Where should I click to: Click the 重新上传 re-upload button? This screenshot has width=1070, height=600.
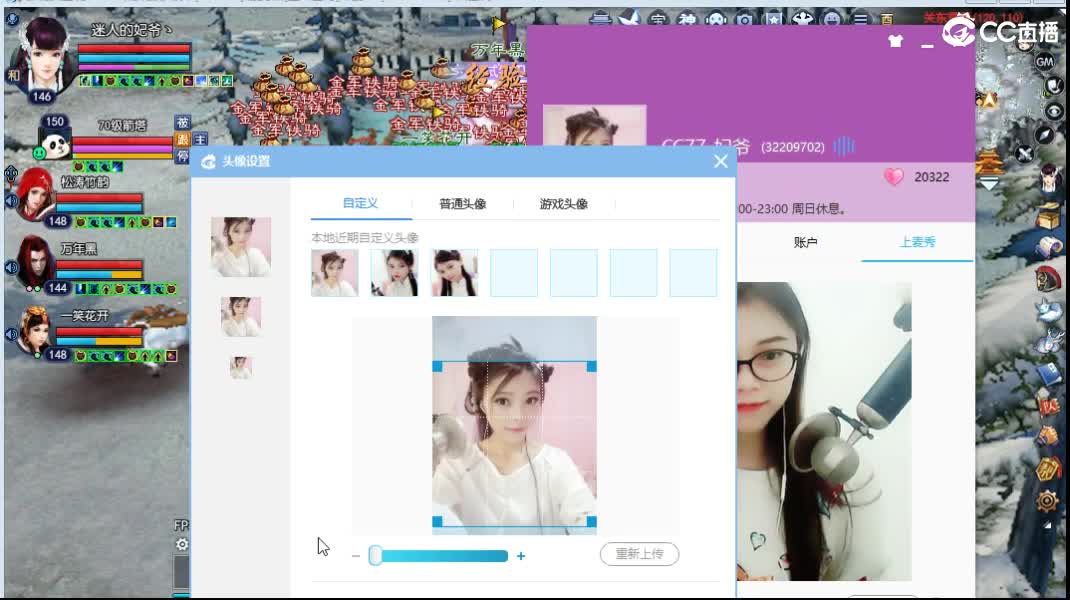coord(639,555)
